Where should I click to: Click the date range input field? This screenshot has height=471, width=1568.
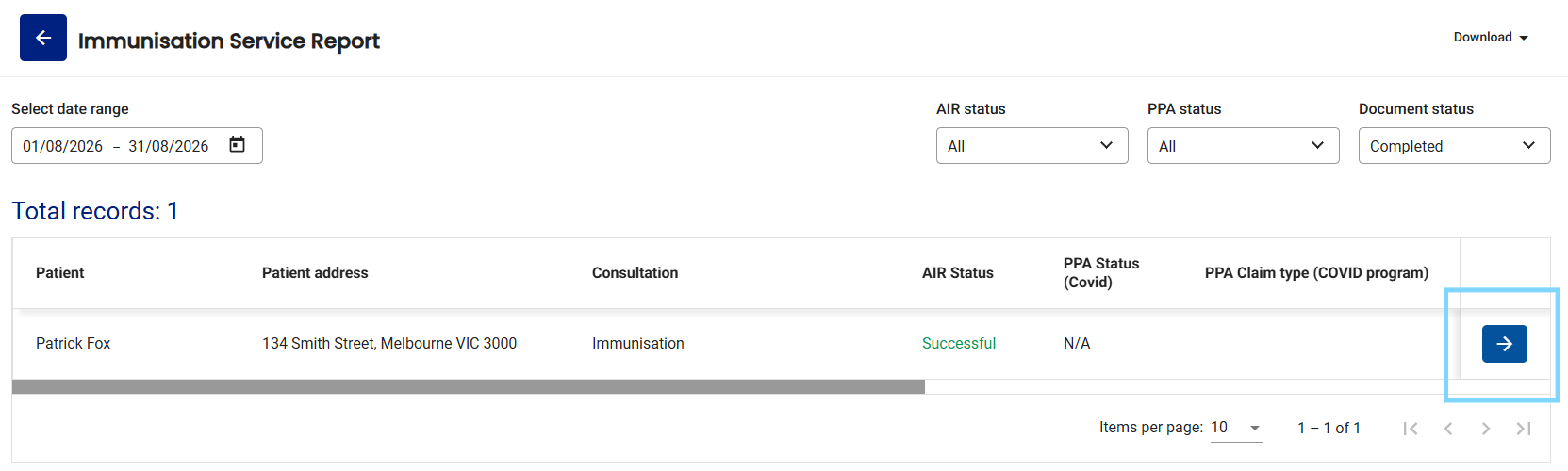137,146
